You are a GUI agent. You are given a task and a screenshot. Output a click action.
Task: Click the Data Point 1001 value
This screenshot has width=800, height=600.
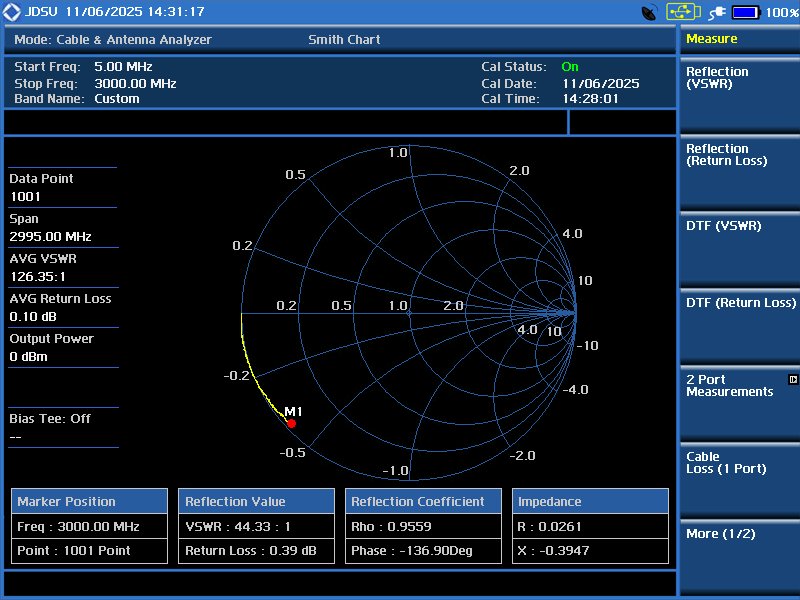(25, 197)
